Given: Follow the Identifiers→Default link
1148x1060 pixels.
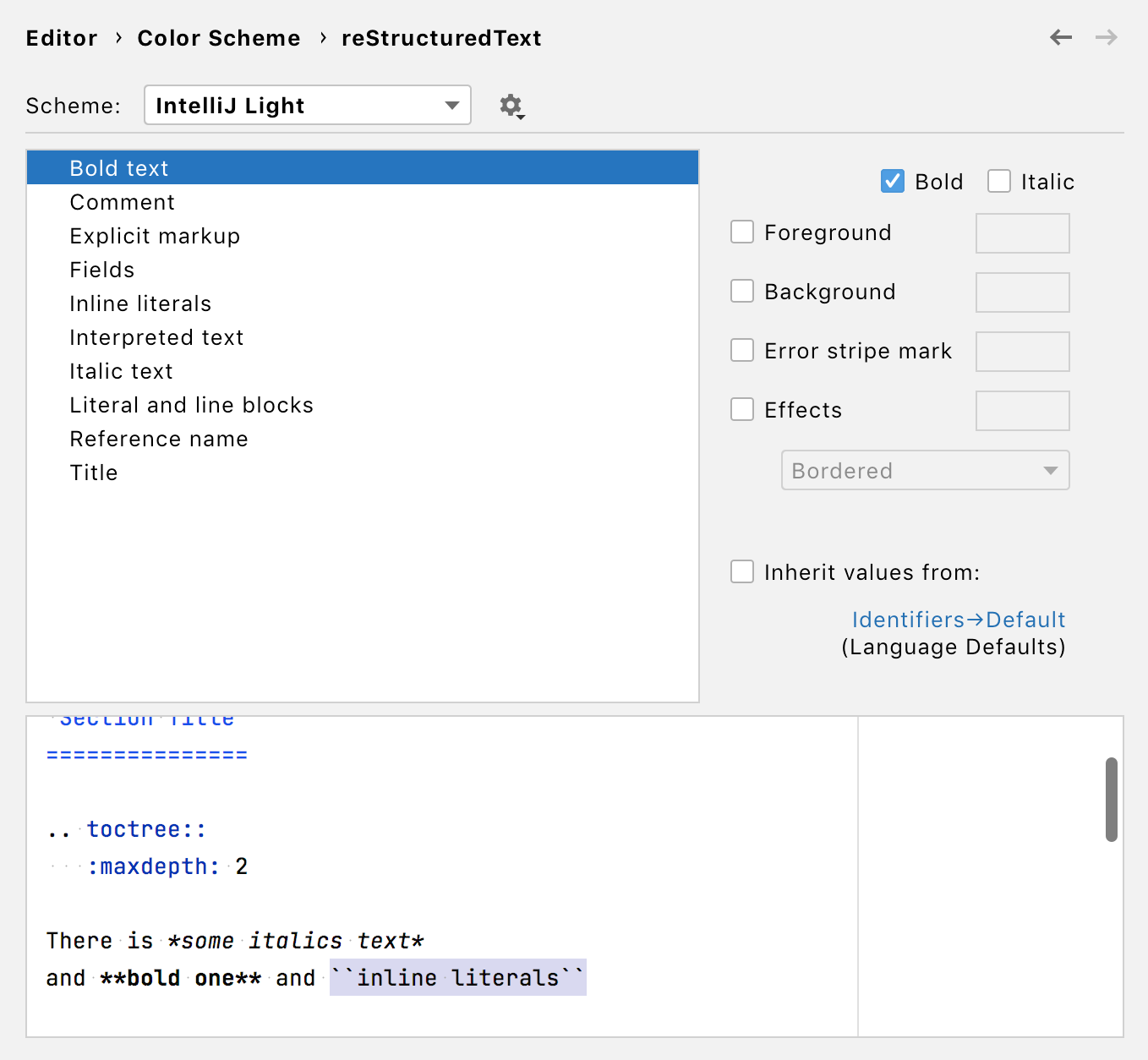Looking at the screenshot, I should point(958,619).
